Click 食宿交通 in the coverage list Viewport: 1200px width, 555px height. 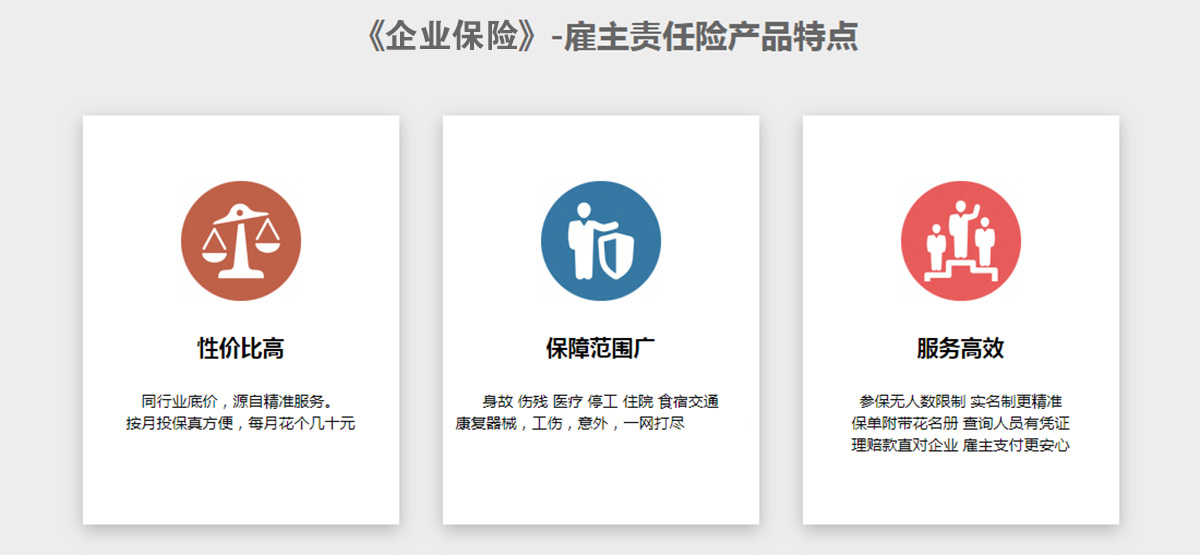click(x=688, y=401)
